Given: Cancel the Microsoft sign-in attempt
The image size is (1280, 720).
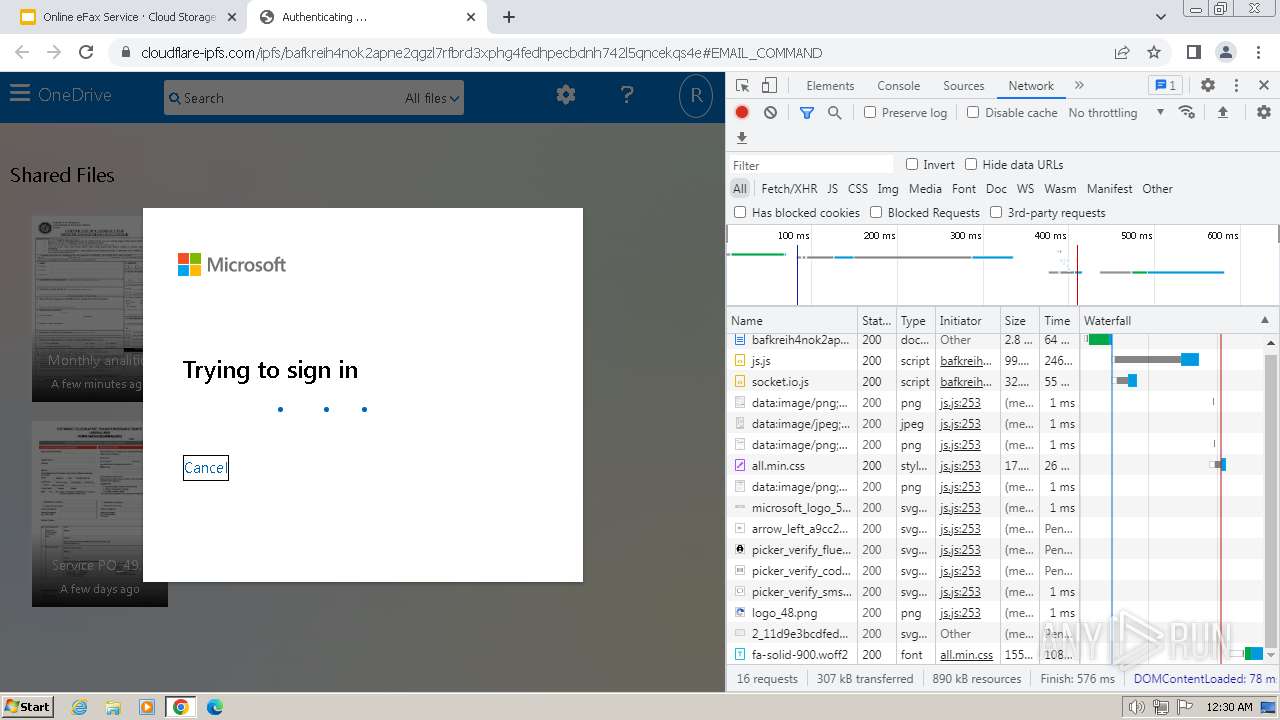Looking at the screenshot, I should click(205, 468).
